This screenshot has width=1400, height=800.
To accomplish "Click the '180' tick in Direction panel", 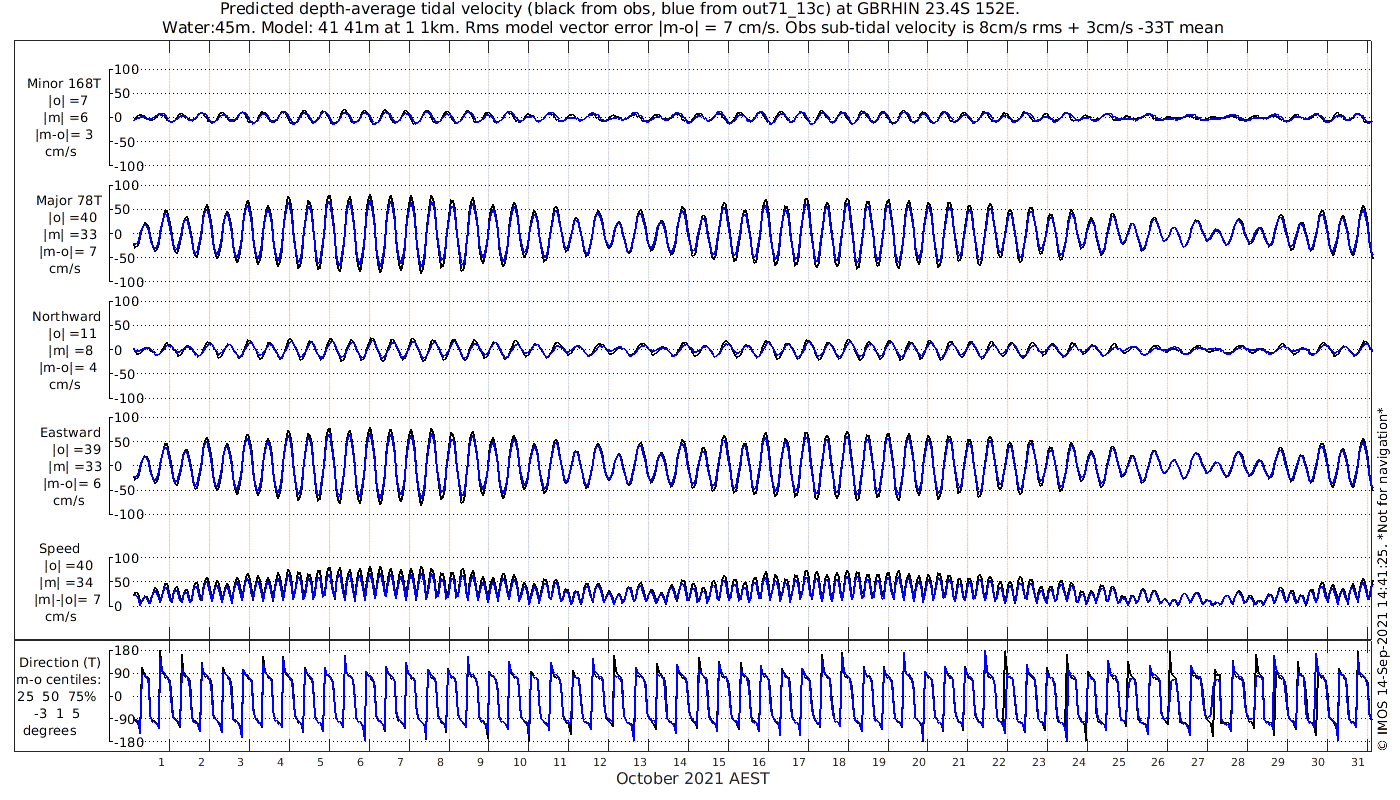I will (x=125, y=652).
